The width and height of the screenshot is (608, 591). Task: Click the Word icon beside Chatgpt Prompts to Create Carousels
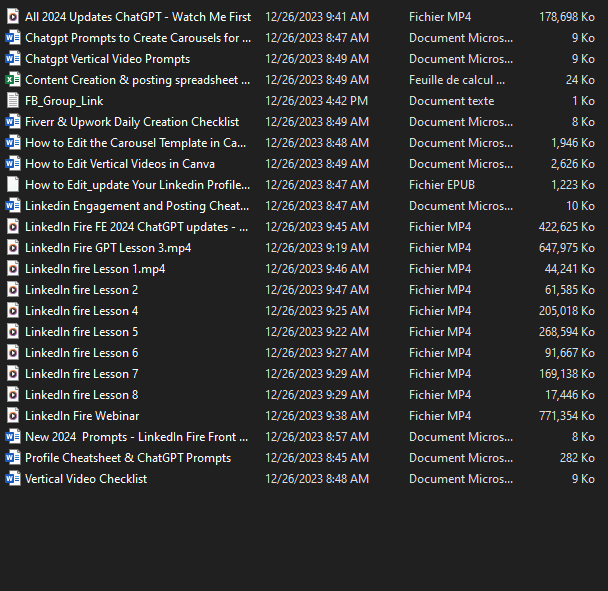coord(13,38)
